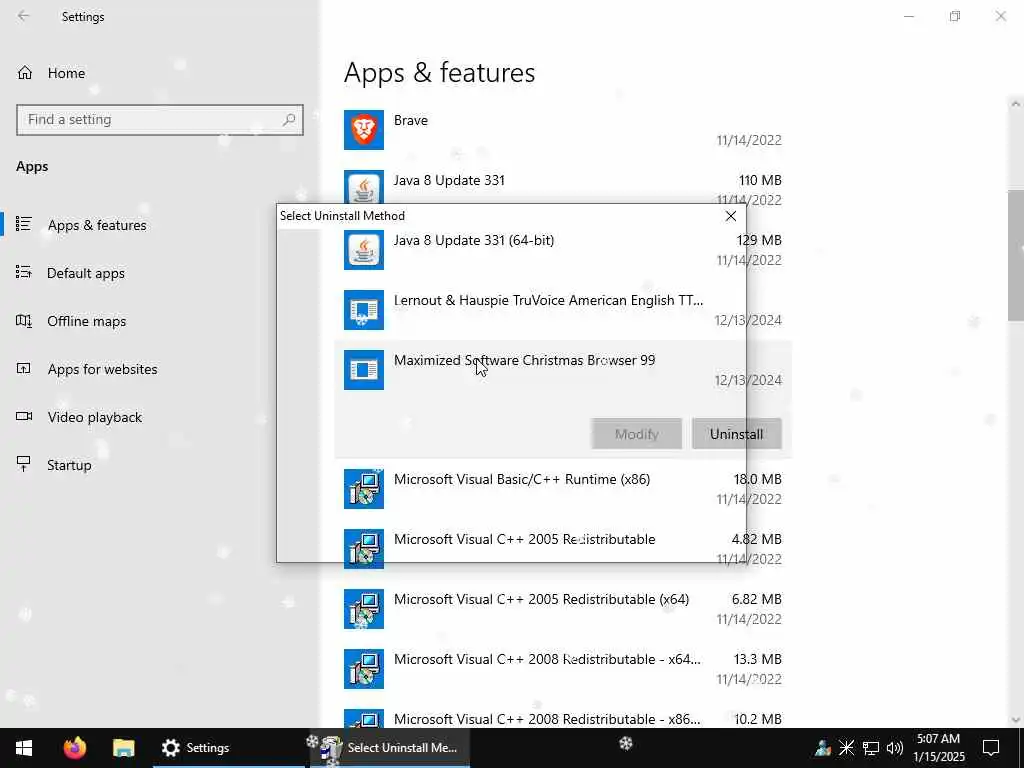
Task: Switch to the Select Uninstall Method taskbar button
Action: tap(390, 748)
